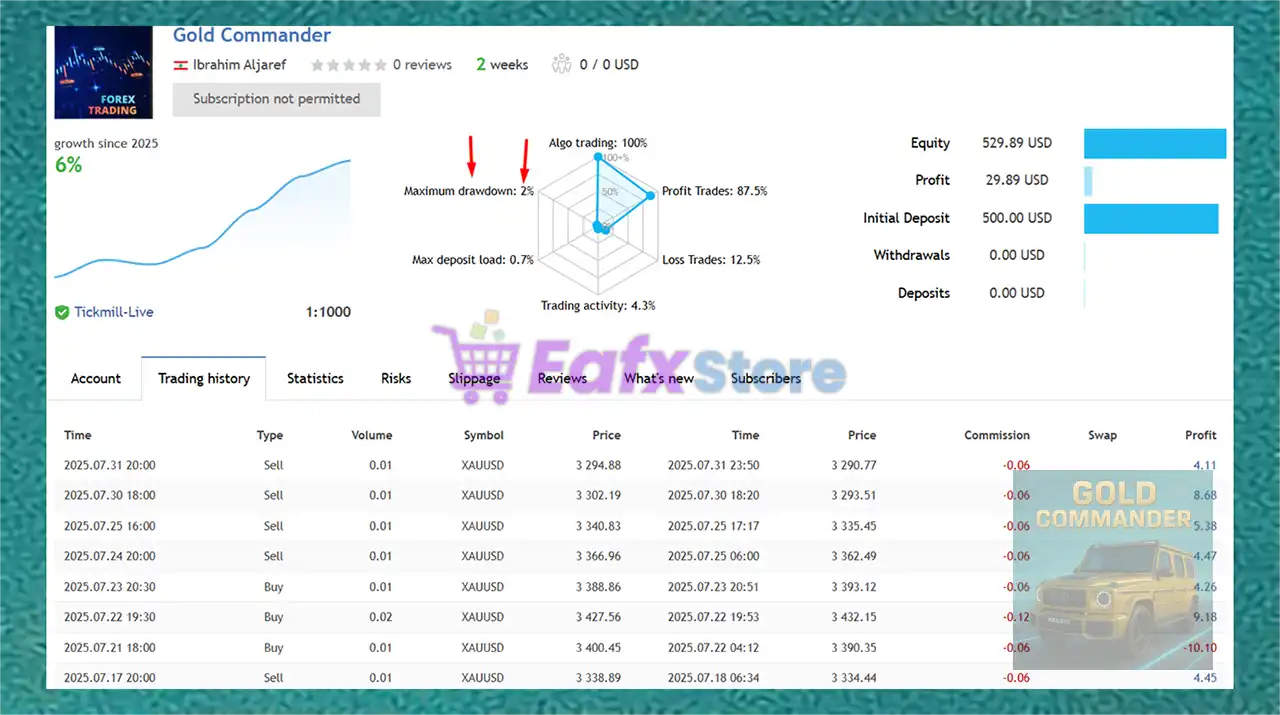The width and height of the screenshot is (1280, 715).
Task: Switch to the Risks tab
Action: click(396, 378)
